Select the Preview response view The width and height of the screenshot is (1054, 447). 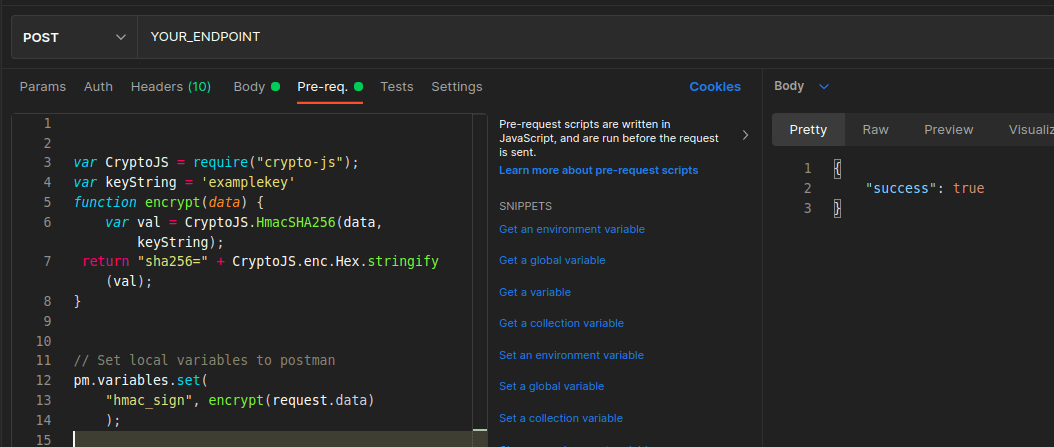[948, 130]
